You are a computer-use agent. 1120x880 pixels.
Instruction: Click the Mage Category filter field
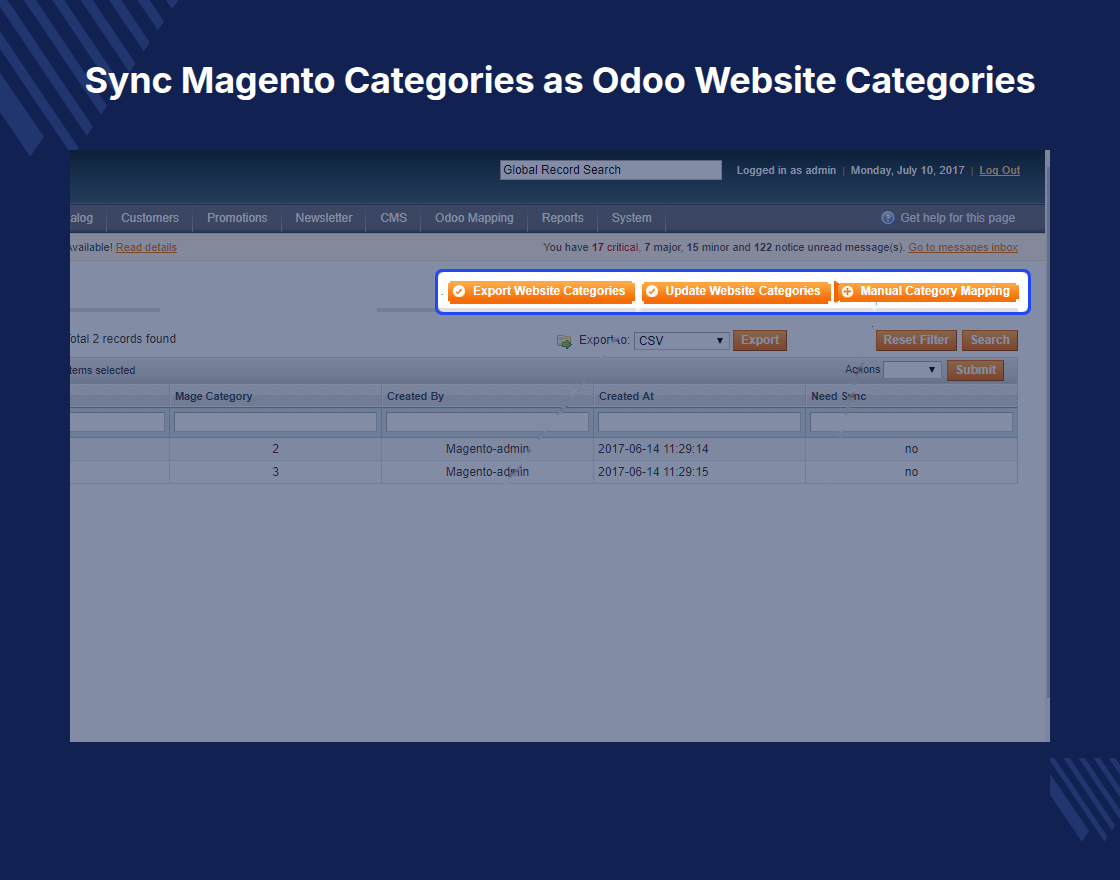coord(276,422)
